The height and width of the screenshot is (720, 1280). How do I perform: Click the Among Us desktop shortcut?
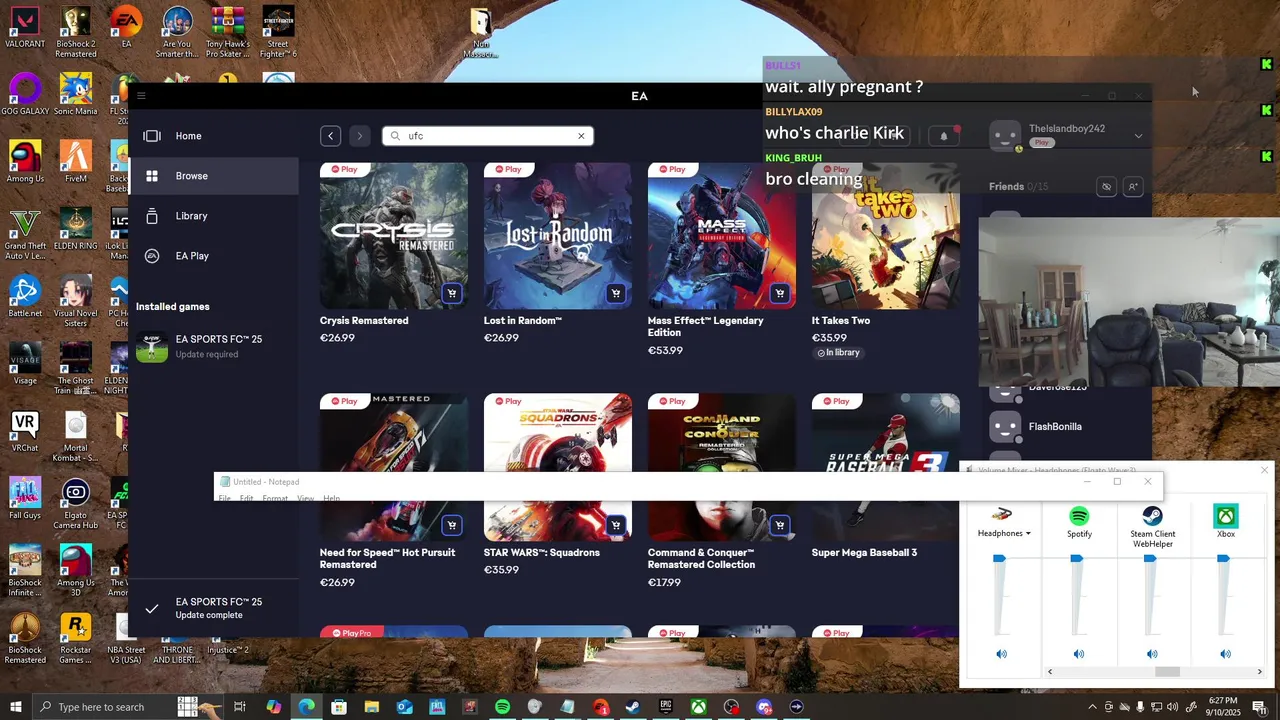tap(25, 163)
